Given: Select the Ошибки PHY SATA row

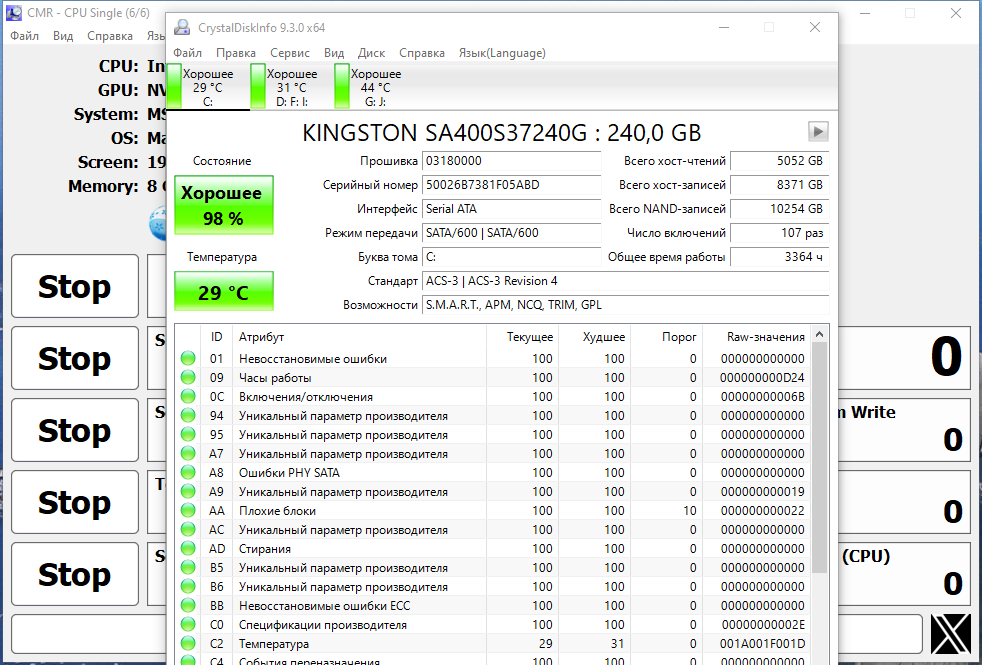Looking at the screenshot, I should click(492, 473).
